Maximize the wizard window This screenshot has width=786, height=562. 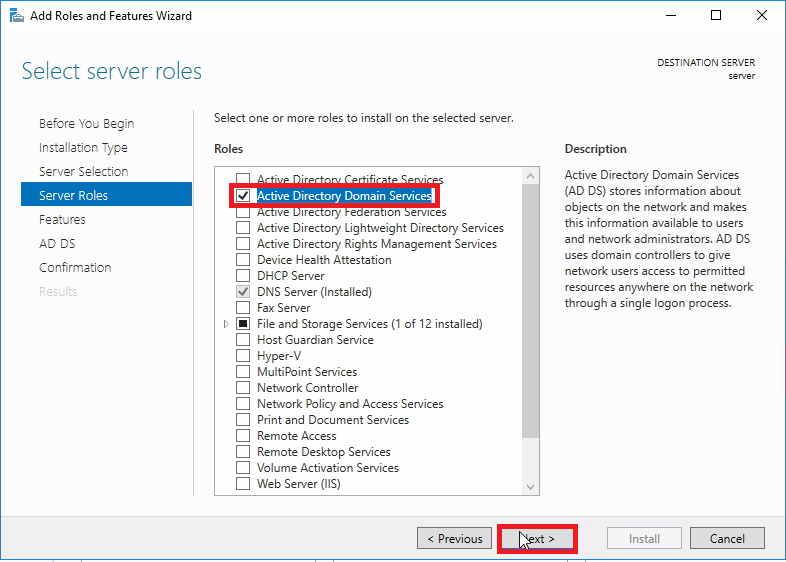[716, 16]
